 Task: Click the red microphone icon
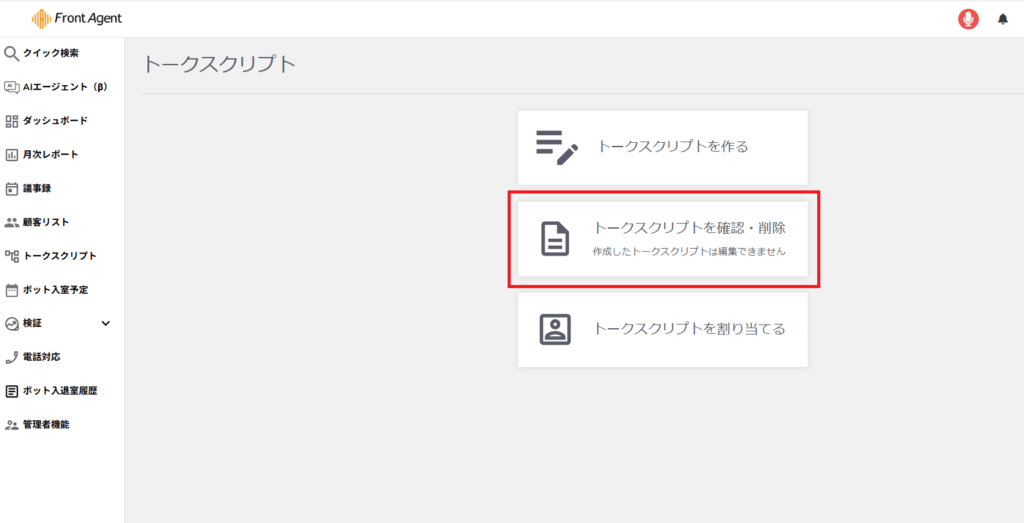click(x=968, y=19)
